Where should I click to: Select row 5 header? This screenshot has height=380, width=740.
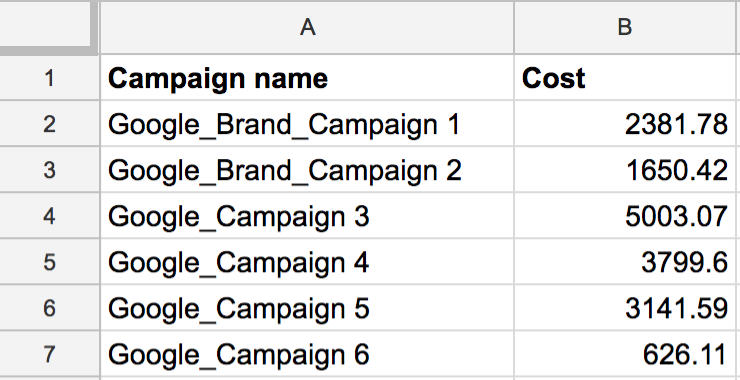[49, 262]
